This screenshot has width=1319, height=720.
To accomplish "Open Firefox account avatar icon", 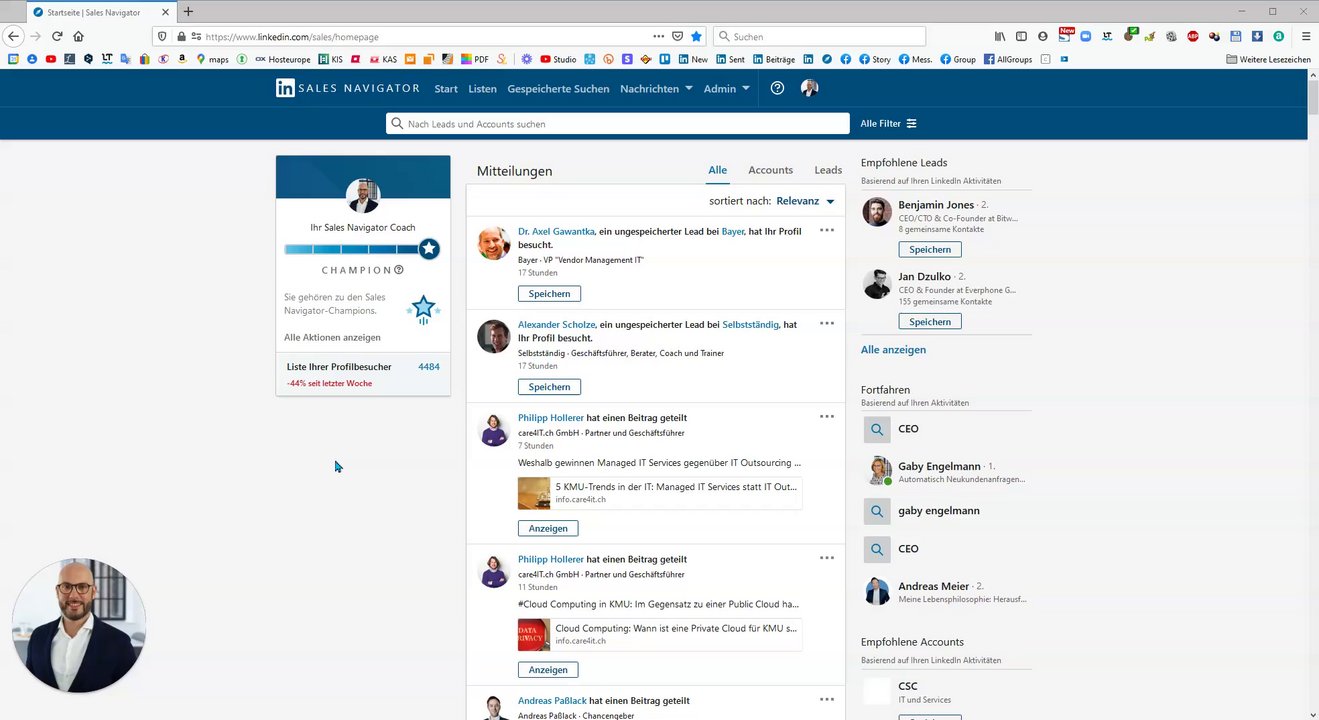I will [1043, 36].
